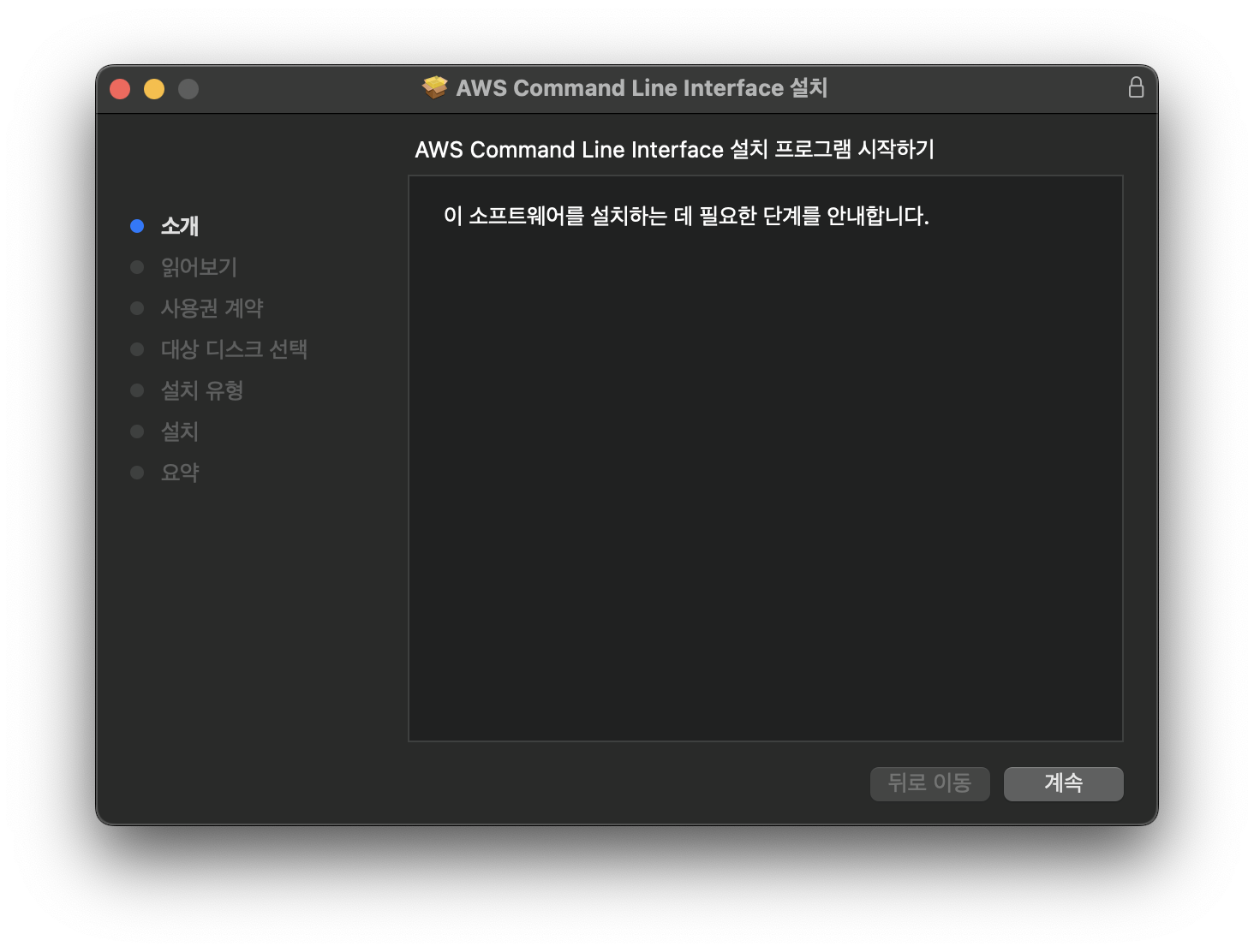Click the blue bullet next to 소개

click(x=137, y=226)
